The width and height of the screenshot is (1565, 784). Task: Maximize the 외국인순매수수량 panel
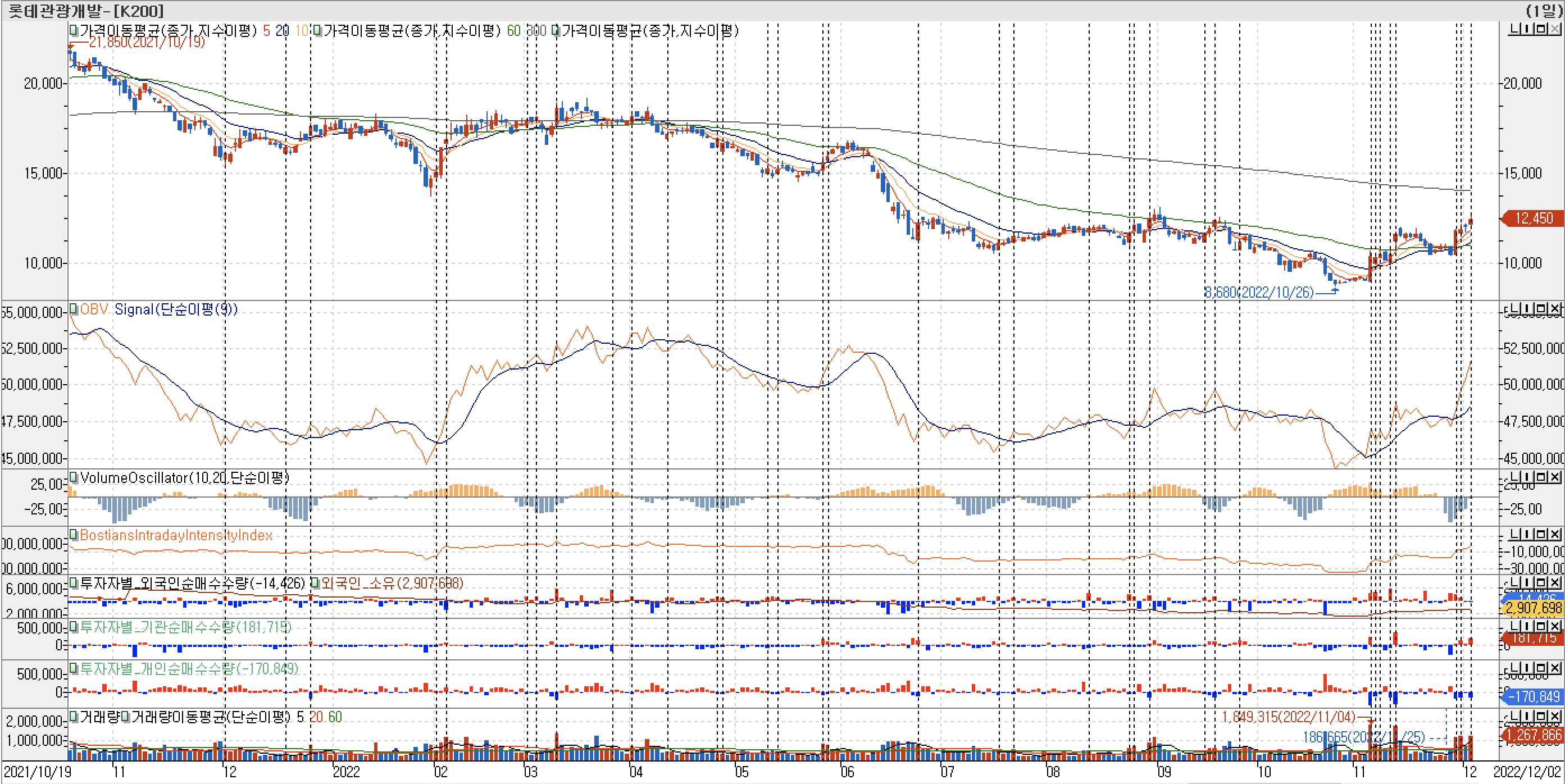pos(1541,582)
